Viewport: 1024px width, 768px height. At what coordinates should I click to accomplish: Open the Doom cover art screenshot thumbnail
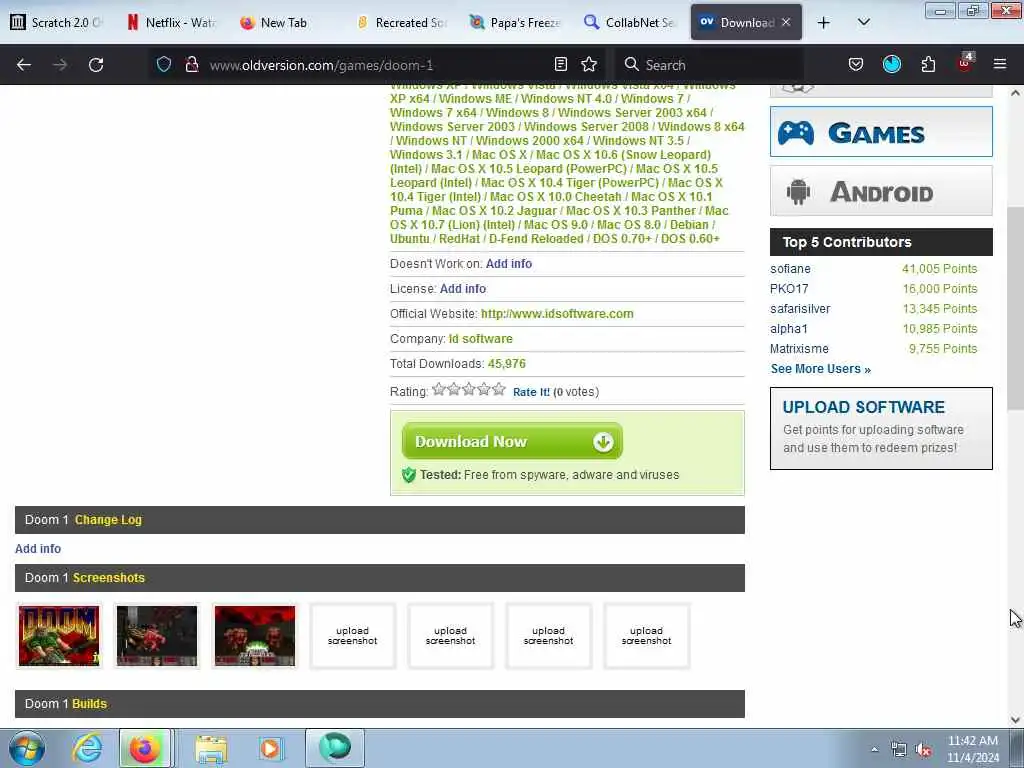click(x=59, y=636)
